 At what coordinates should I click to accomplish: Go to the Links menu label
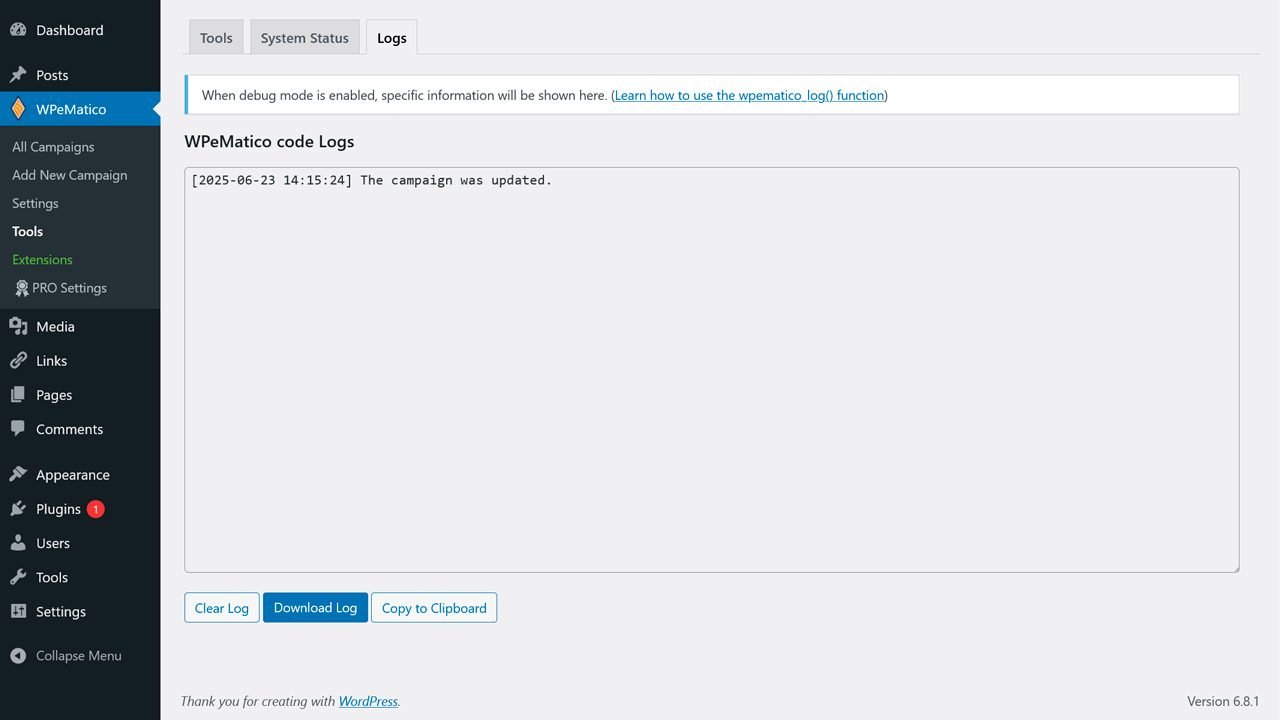[x=52, y=360]
